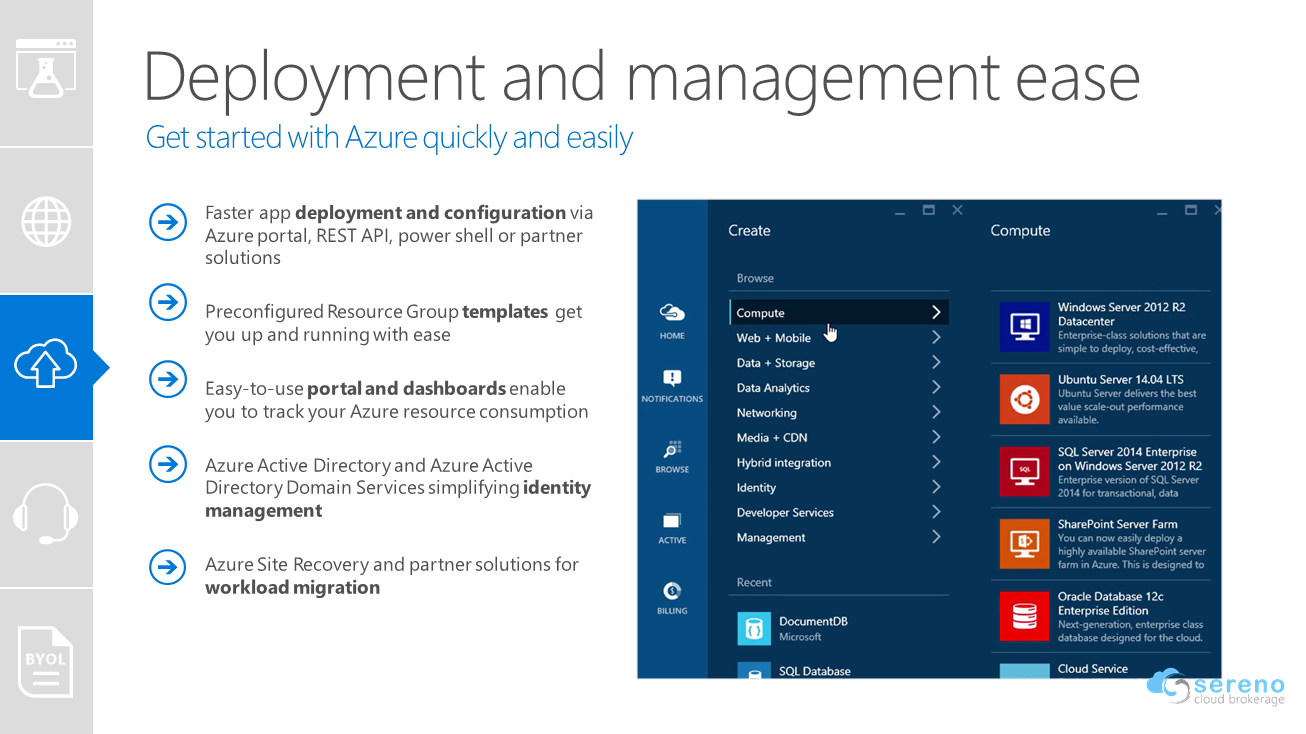Open the Home icon in portal sidebar
The height and width of the screenshot is (734, 1306).
[672, 314]
